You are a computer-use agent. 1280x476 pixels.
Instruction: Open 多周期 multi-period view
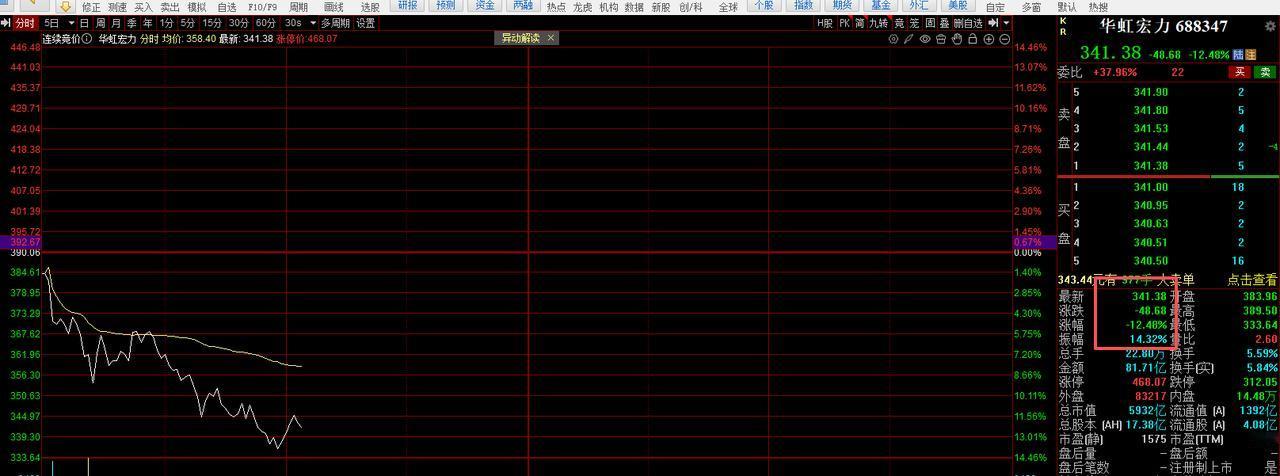click(336, 23)
